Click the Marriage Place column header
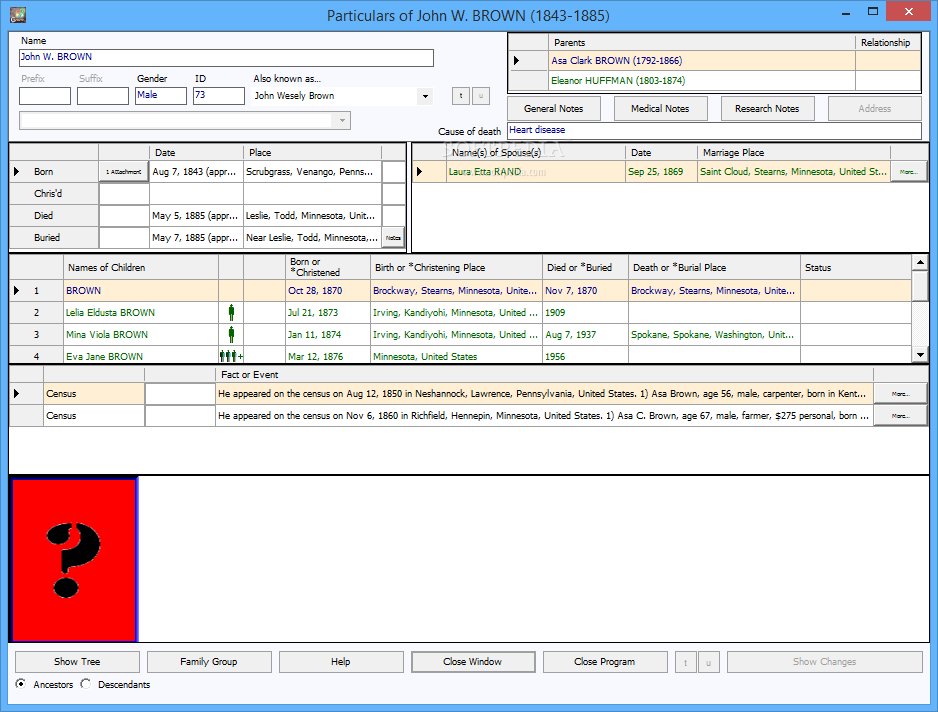Screen dimensions: 938x712 click(x=794, y=153)
